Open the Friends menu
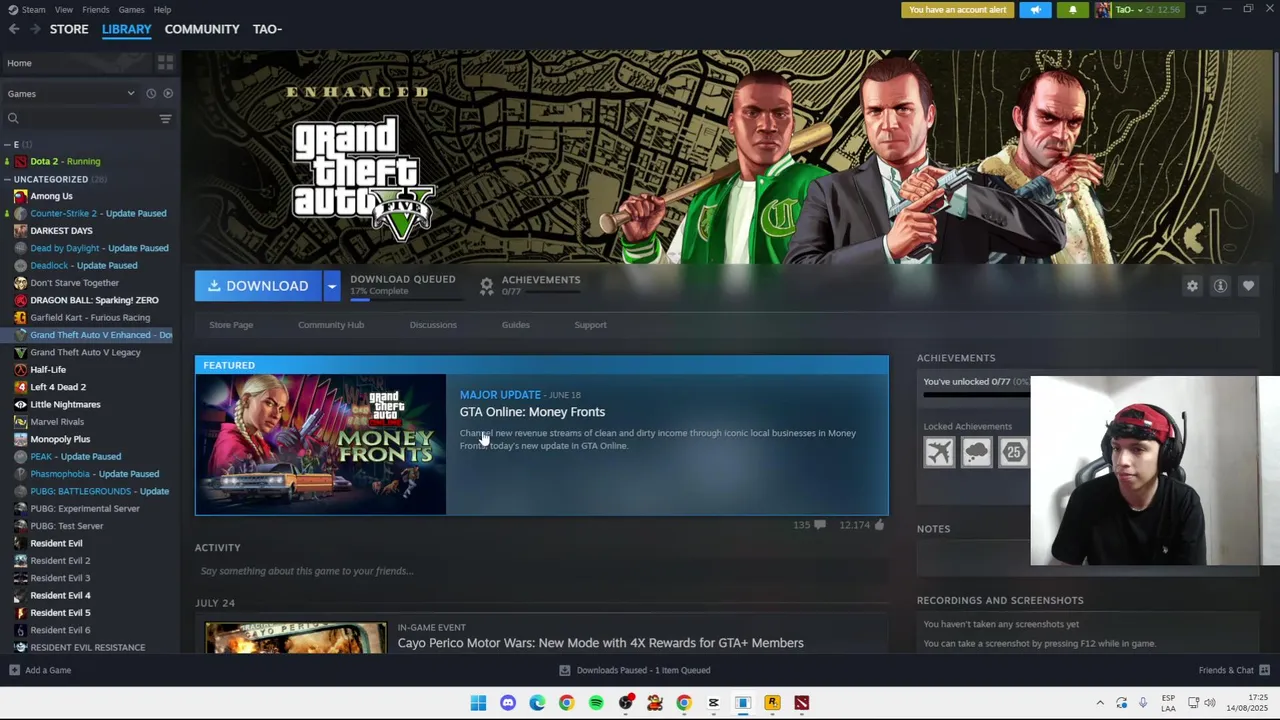The image size is (1280, 720). tap(96, 9)
